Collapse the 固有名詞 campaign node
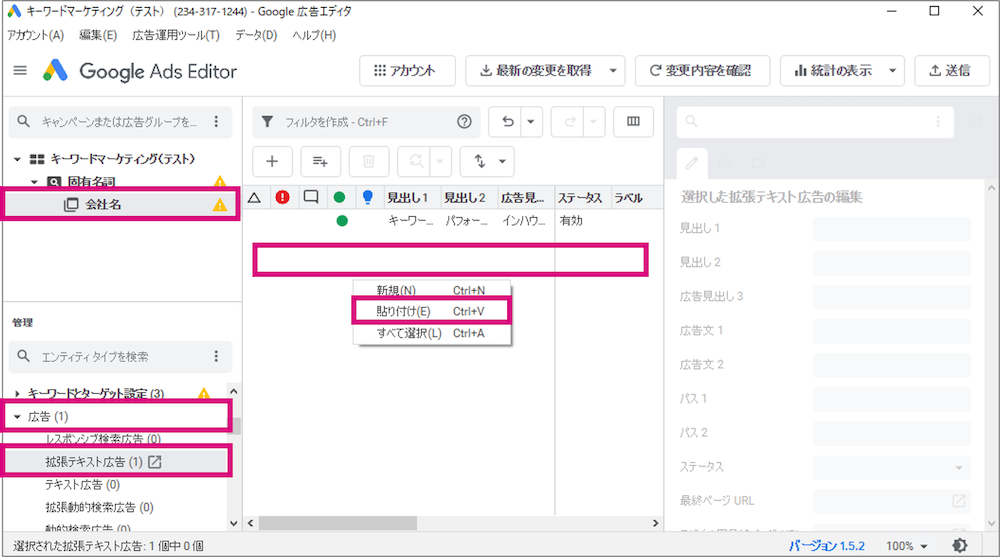The image size is (1000, 557). click(x=34, y=182)
